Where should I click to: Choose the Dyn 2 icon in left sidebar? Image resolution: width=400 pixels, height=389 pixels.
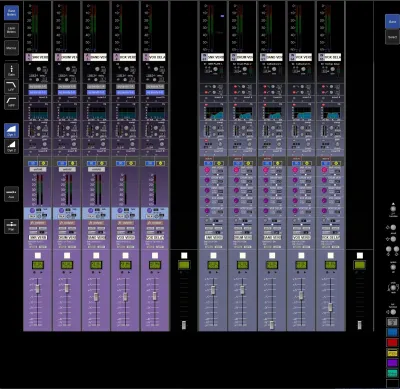11,146
